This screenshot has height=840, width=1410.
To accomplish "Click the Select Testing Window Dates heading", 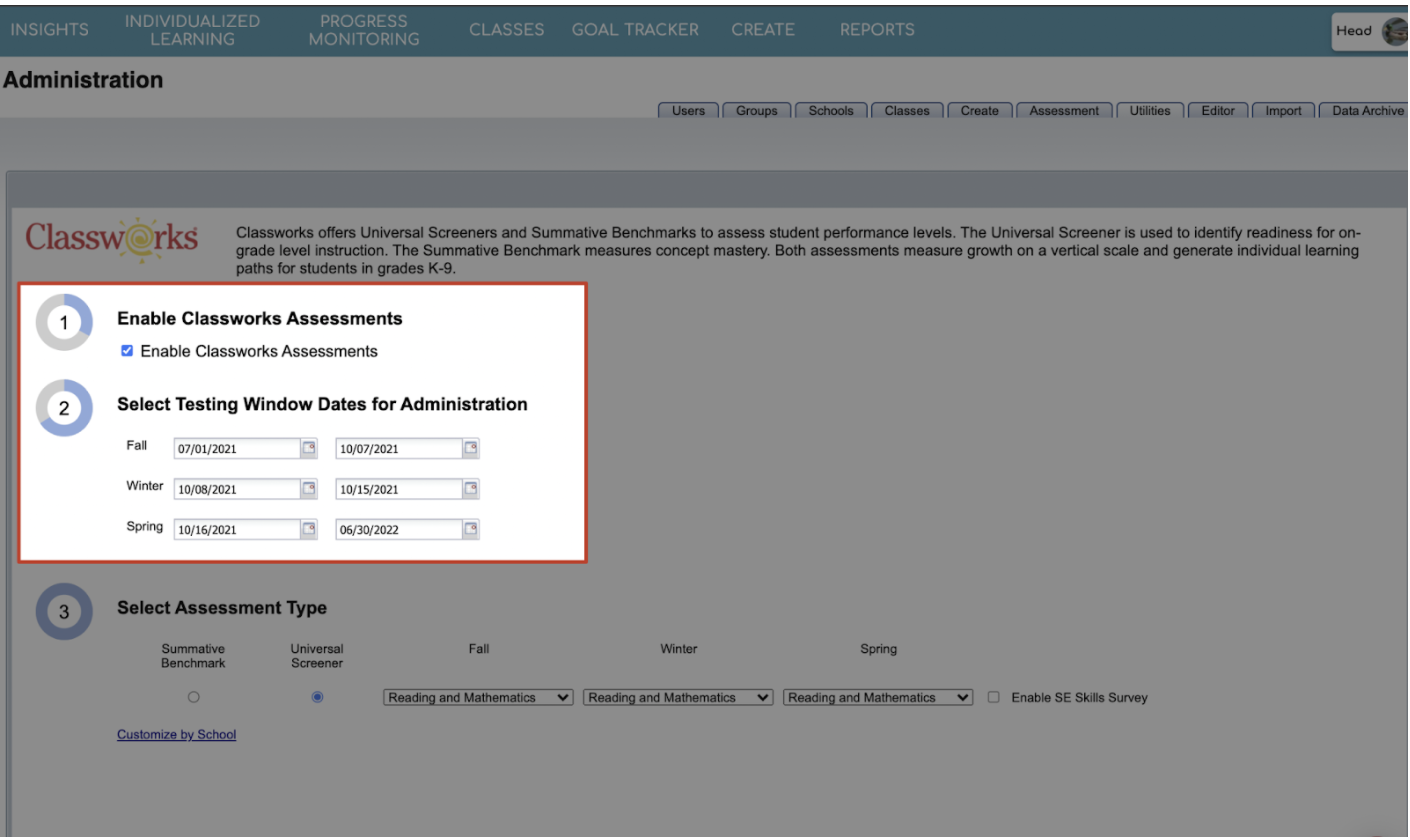I will (x=322, y=405).
